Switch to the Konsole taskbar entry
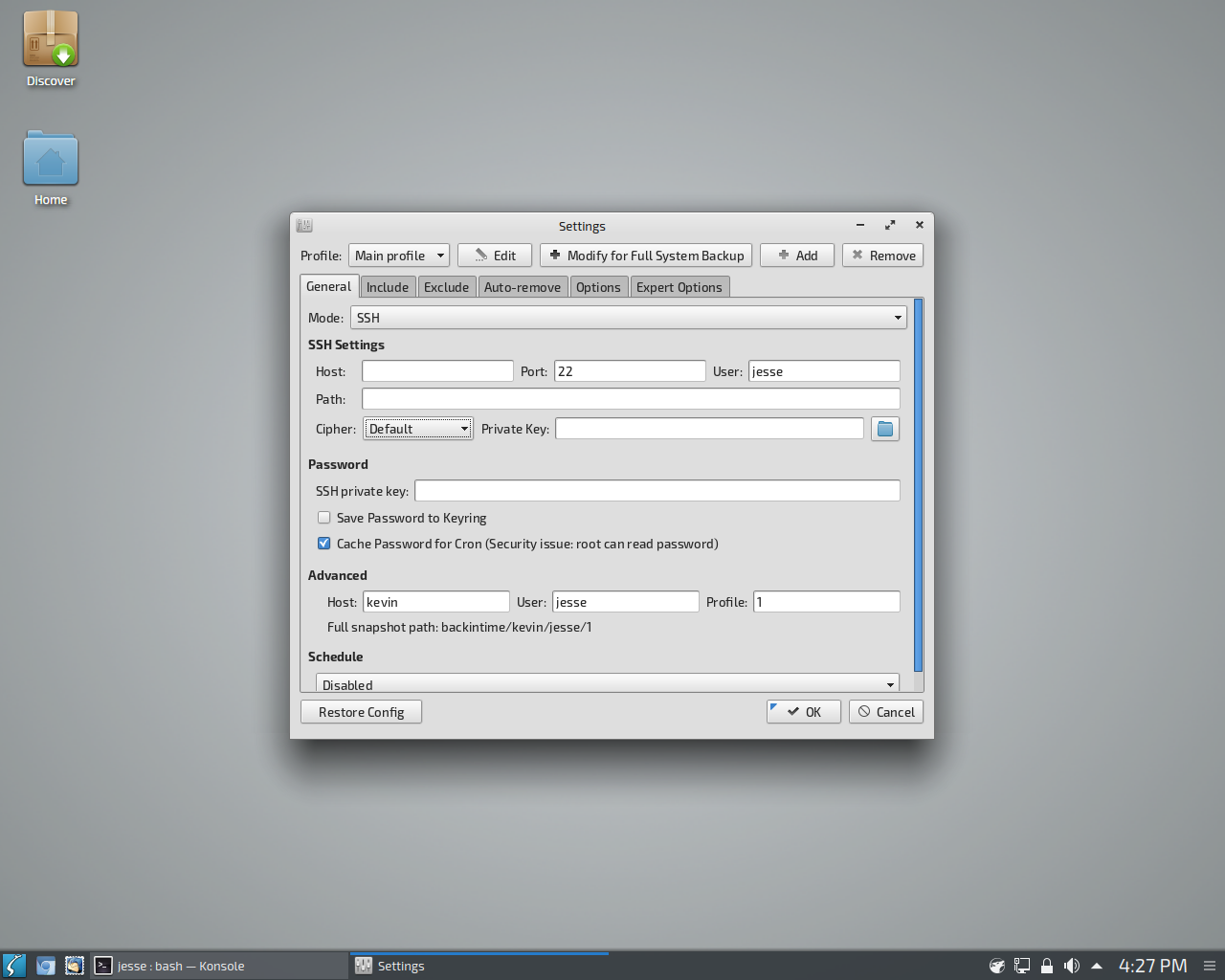1225x980 pixels. 219,966
